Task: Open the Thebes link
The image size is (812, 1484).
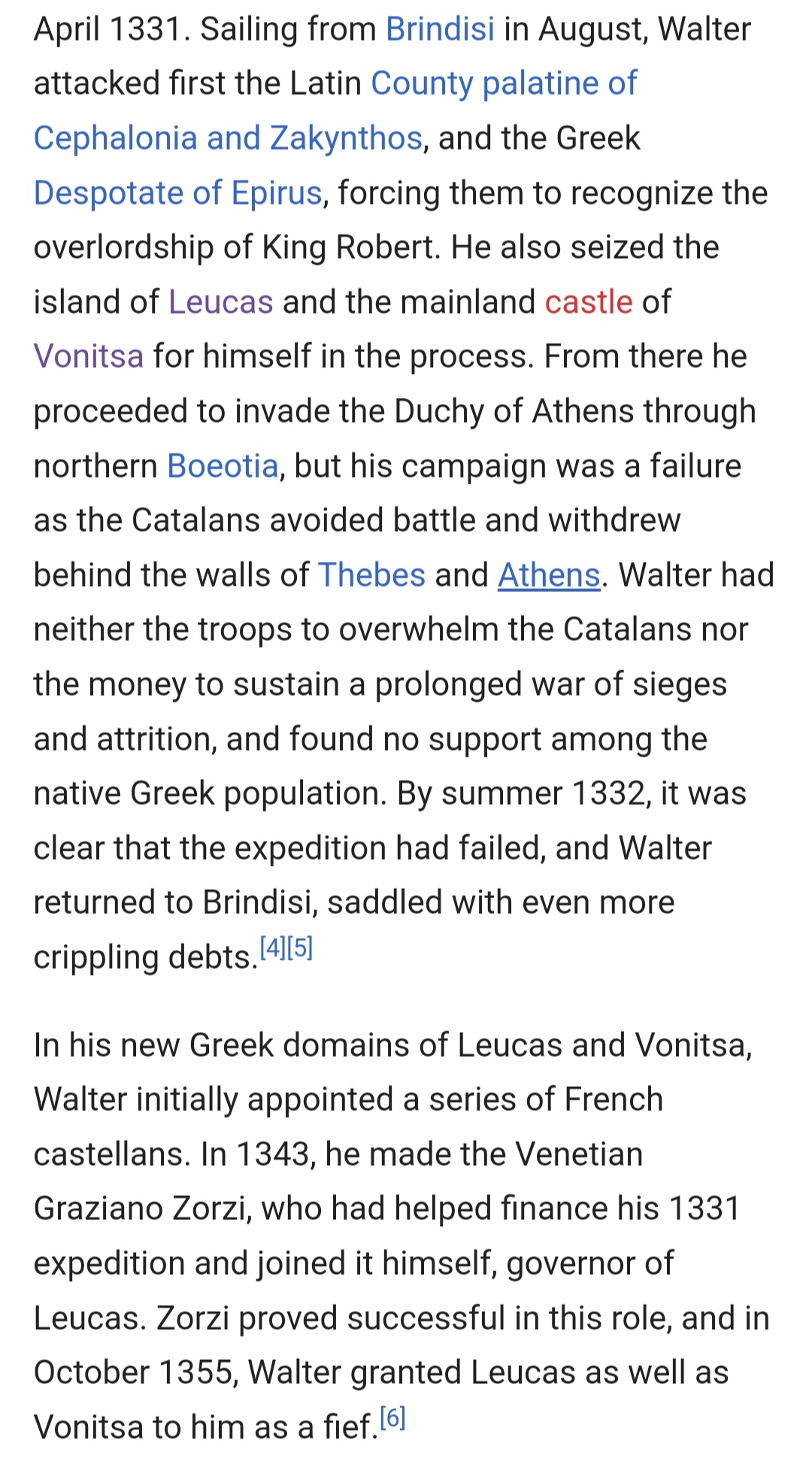Action: click(372, 575)
